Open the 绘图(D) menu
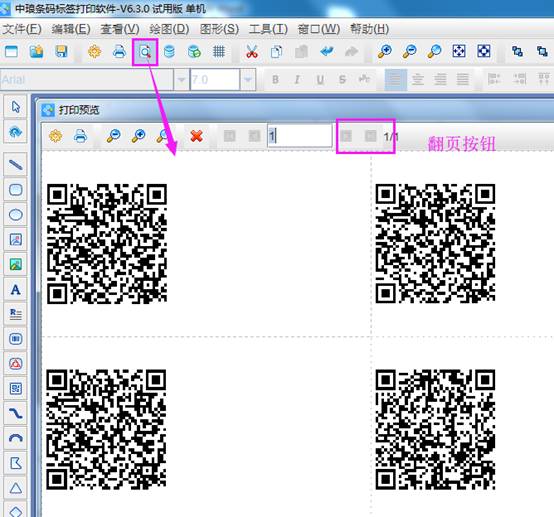The width and height of the screenshot is (554, 517). (169, 29)
